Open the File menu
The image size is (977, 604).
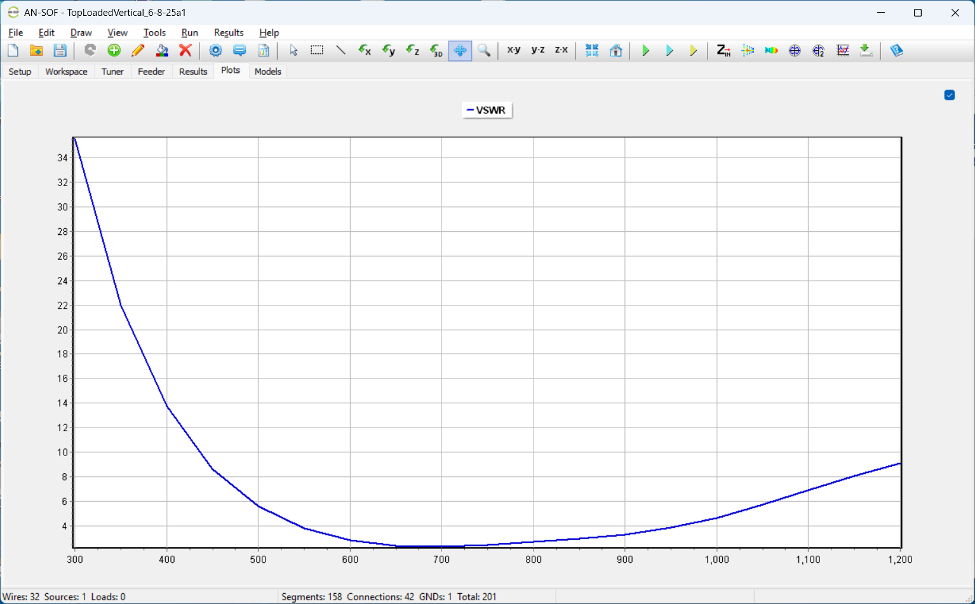tap(16, 32)
